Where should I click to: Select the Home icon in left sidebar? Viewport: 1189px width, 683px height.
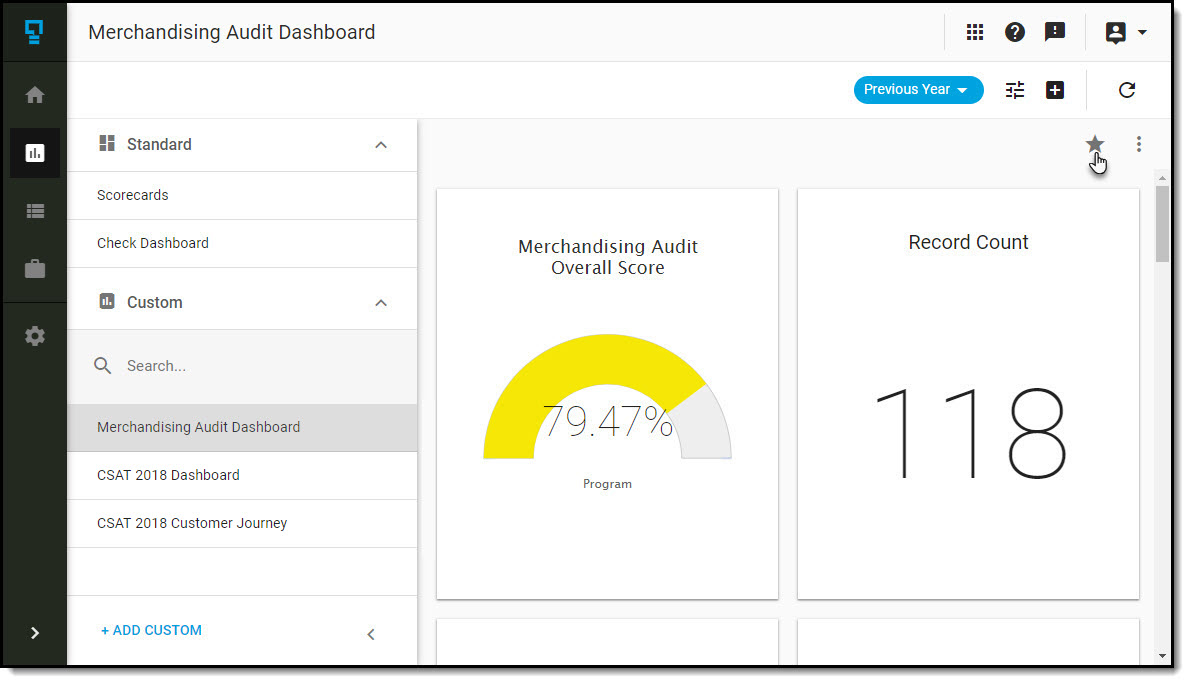click(34, 94)
